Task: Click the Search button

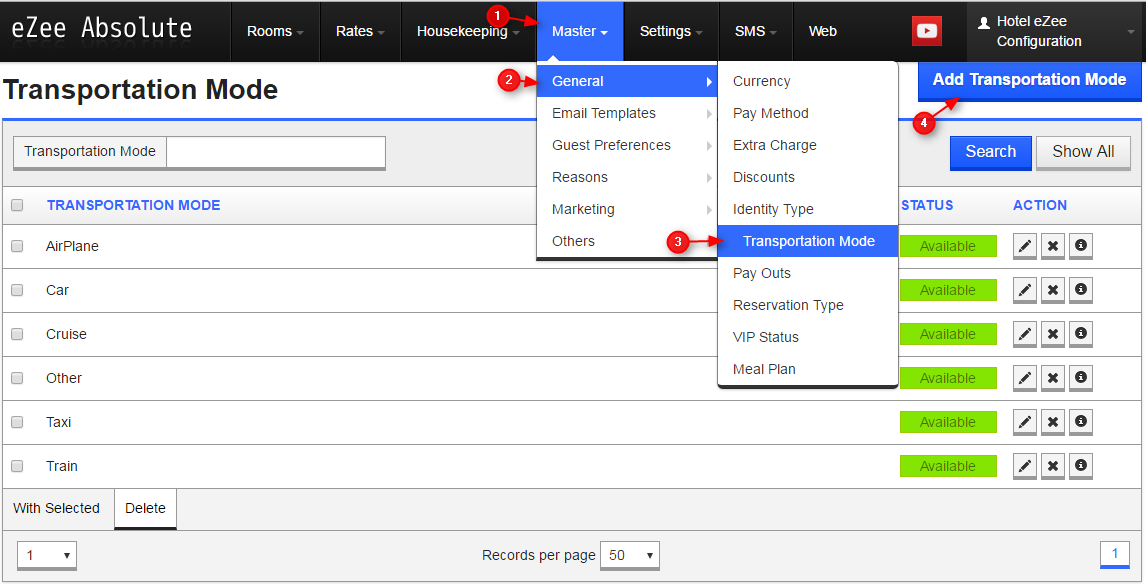Action: click(990, 152)
